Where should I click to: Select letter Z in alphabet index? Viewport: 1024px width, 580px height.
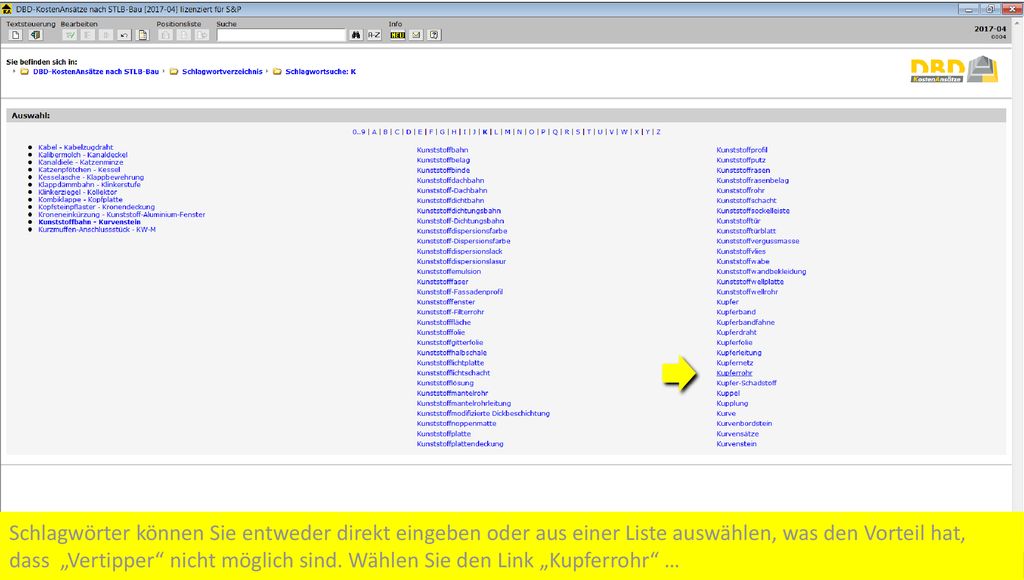[658, 132]
